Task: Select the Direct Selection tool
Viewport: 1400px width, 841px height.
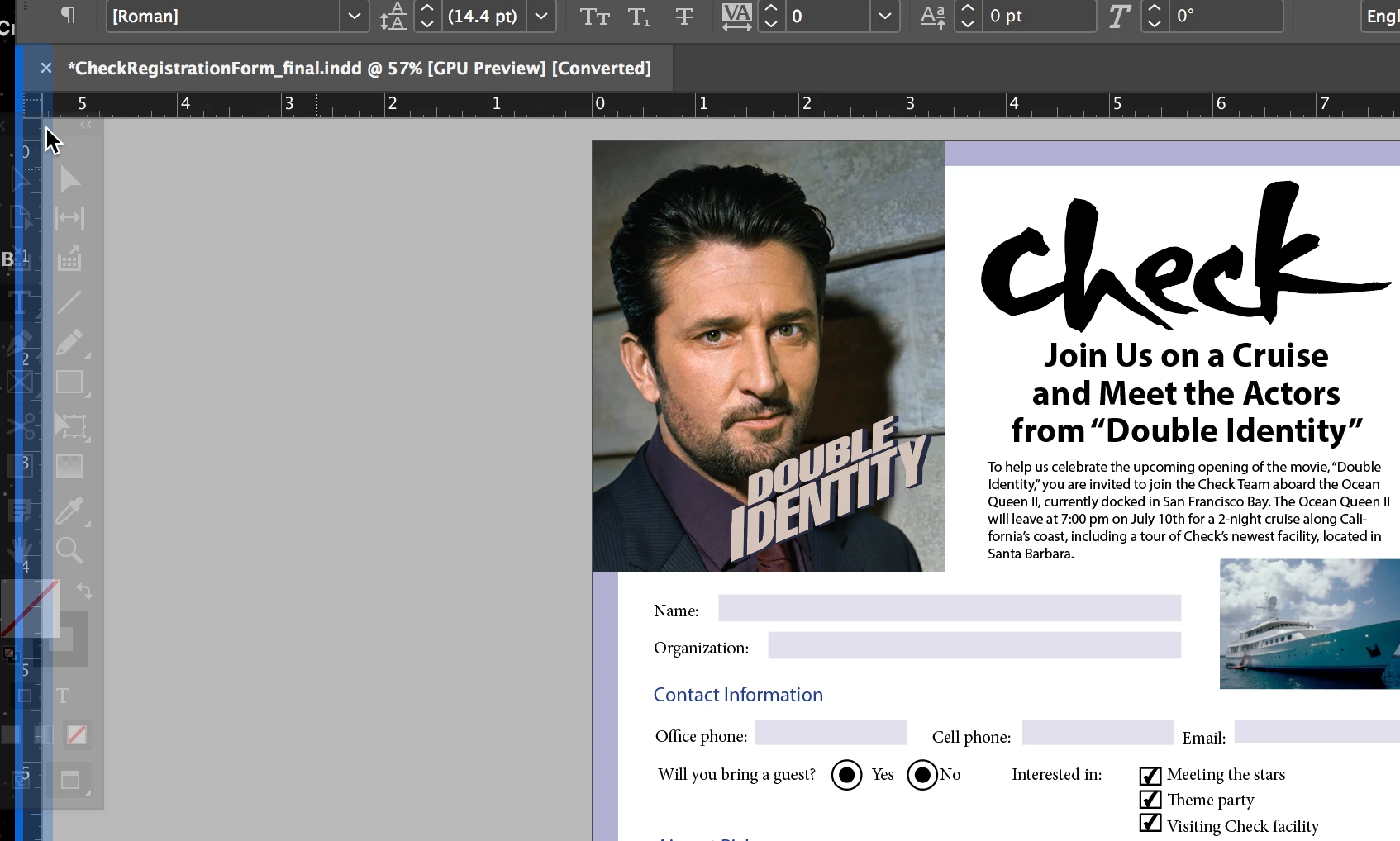Action: 70,179
